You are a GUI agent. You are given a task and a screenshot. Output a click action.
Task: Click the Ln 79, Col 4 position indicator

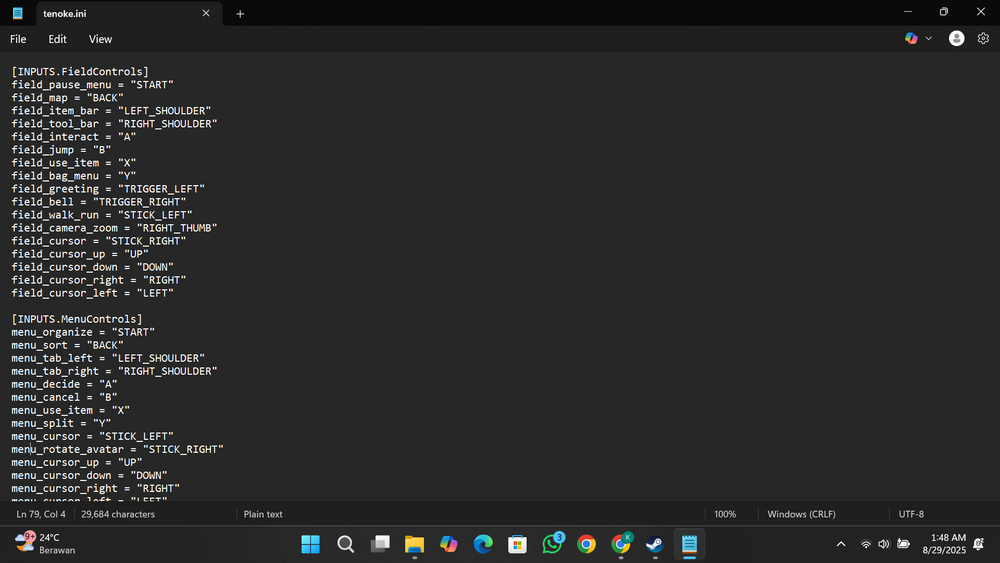coord(41,514)
